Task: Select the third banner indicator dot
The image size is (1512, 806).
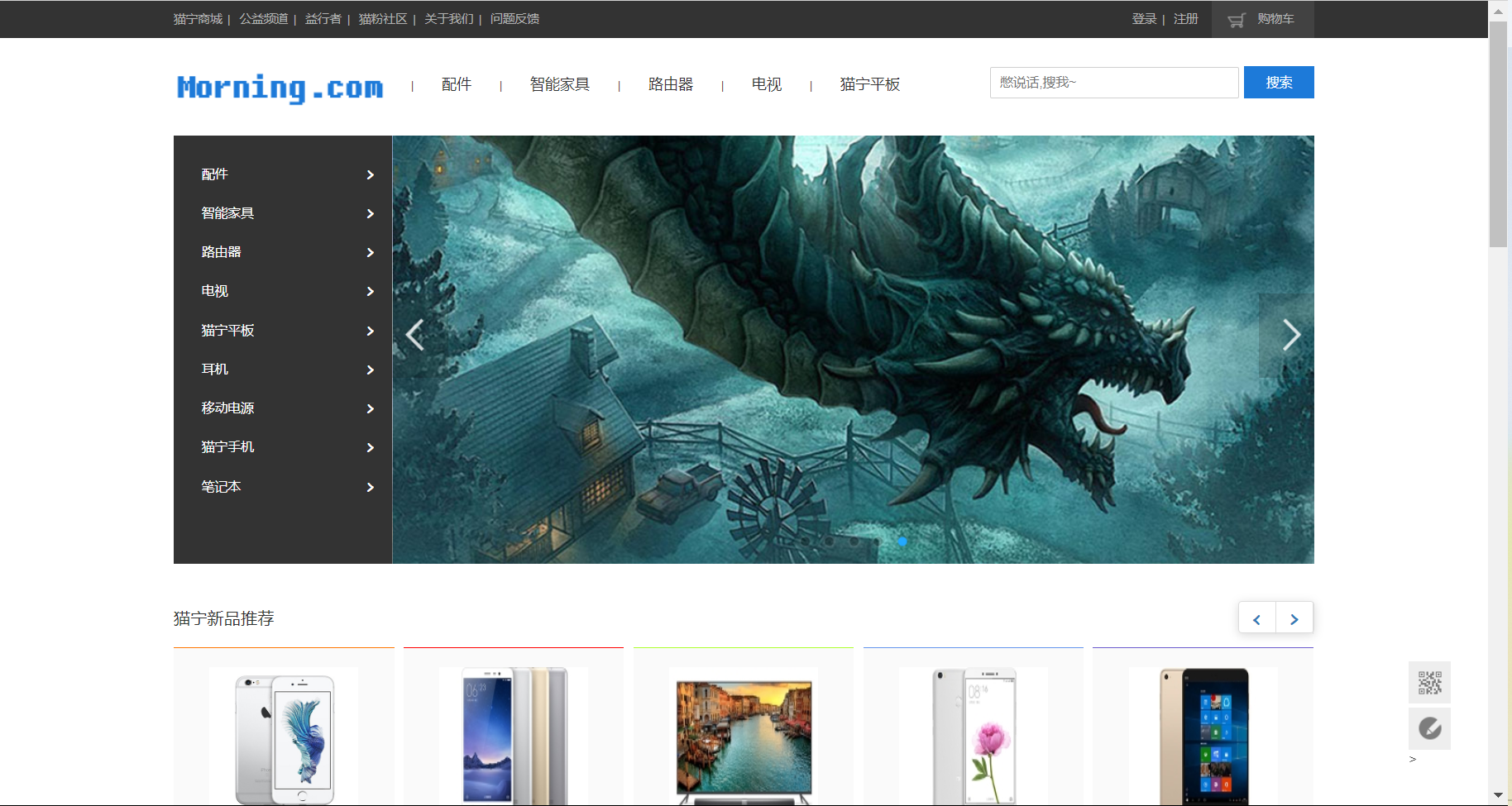Action: (854, 541)
